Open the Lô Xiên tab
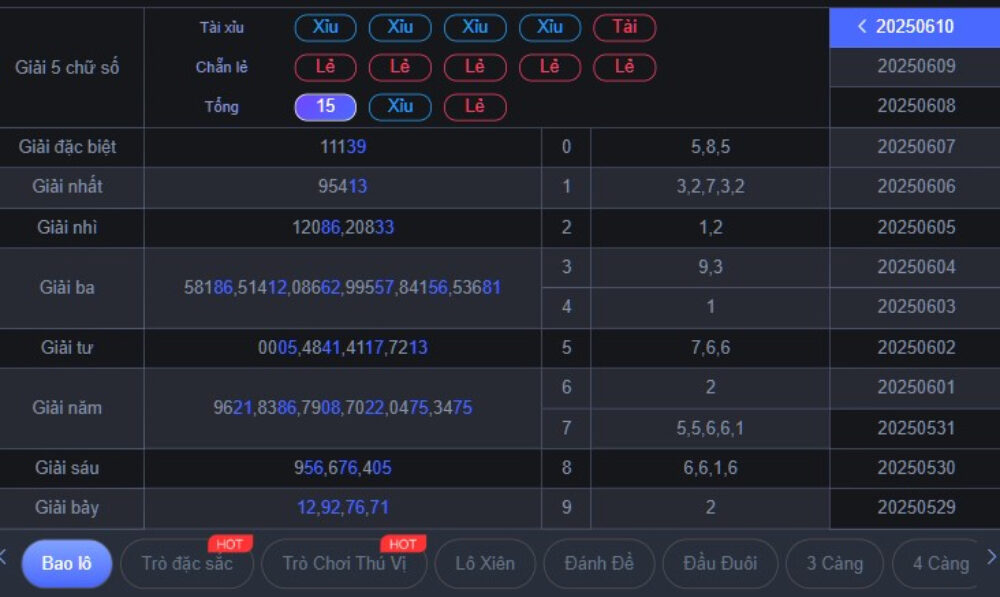1000x597 pixels. click(485, 563)
